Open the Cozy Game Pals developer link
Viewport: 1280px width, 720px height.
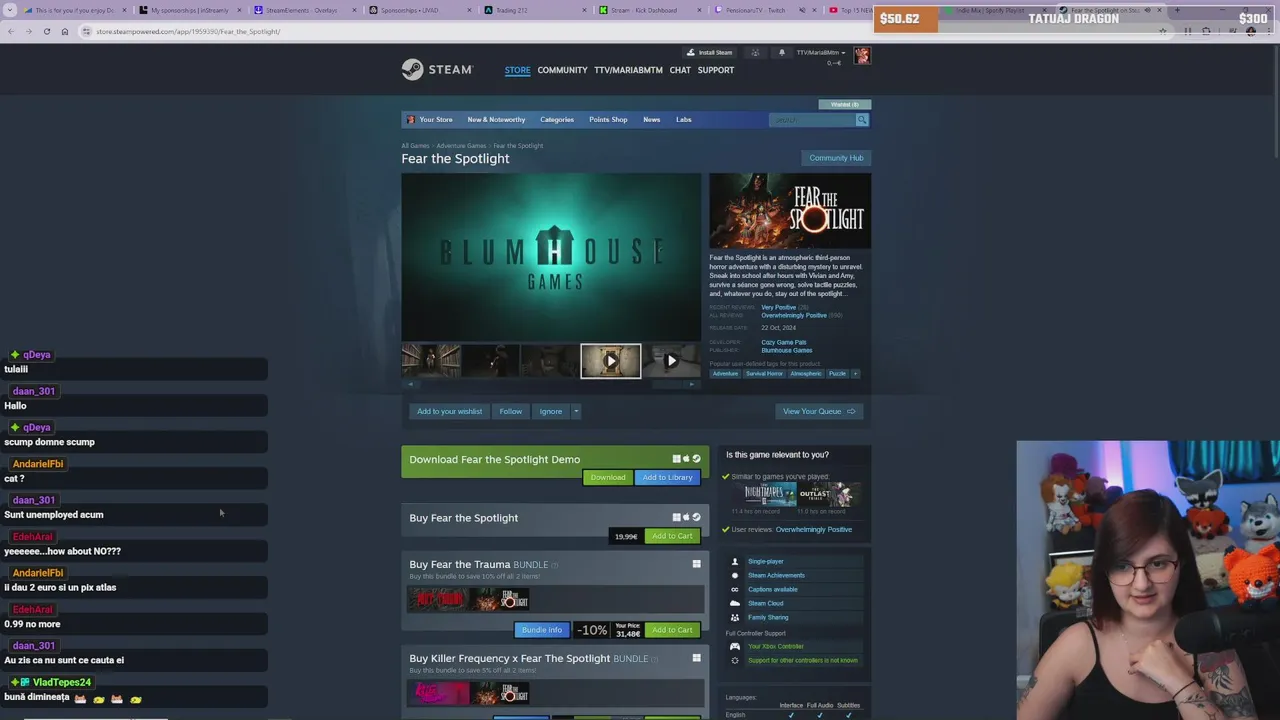coord(783,342)
